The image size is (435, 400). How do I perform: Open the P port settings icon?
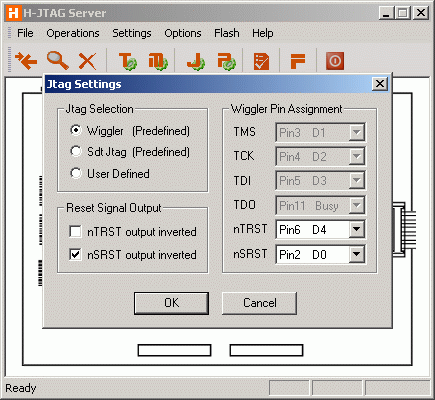(x=227, y=61)
